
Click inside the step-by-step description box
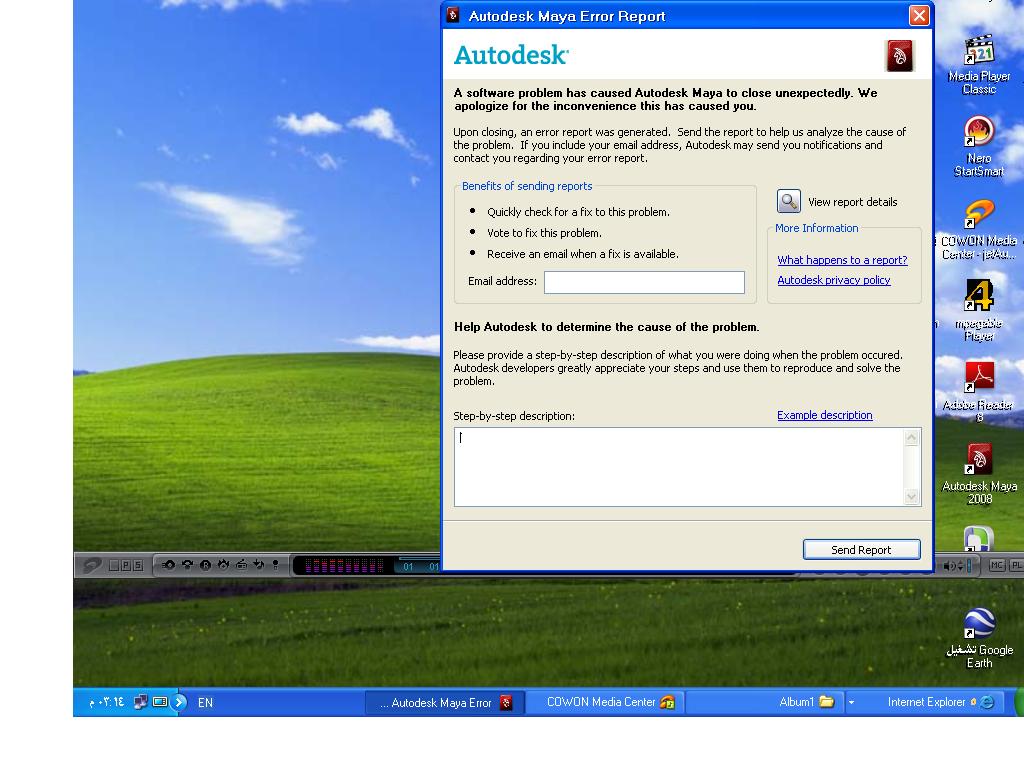(679, 467)
